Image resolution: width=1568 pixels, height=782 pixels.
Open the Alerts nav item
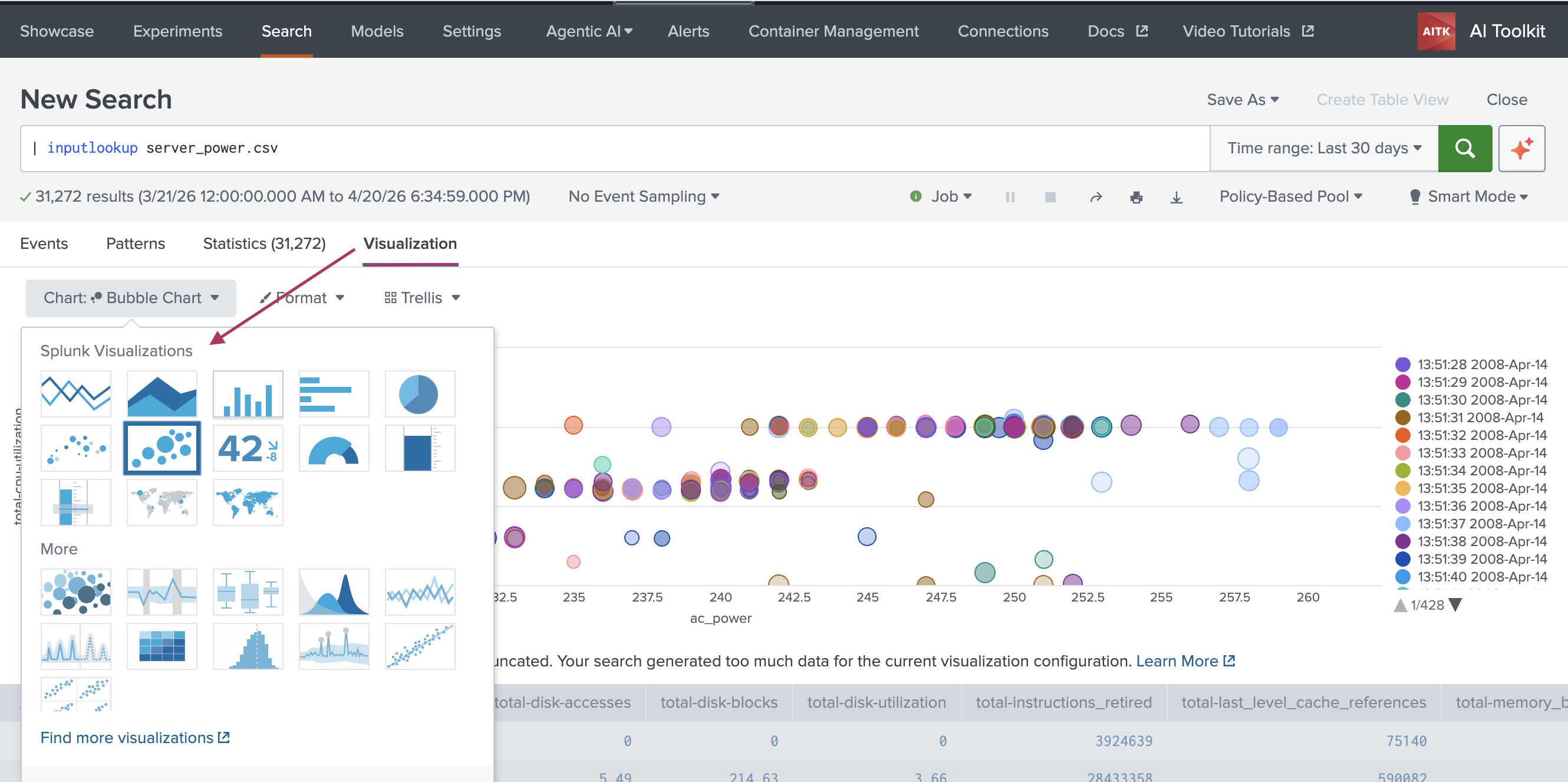tap(688, 31)
